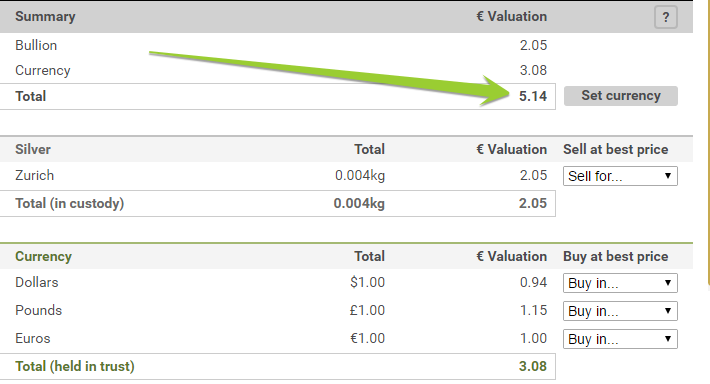Click the Pounds row label
This screenshot has height=384, width=710.
38,311
